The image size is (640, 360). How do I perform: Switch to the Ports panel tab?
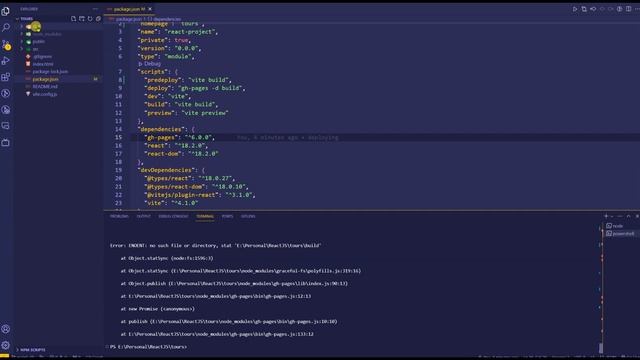coord(227,216)
